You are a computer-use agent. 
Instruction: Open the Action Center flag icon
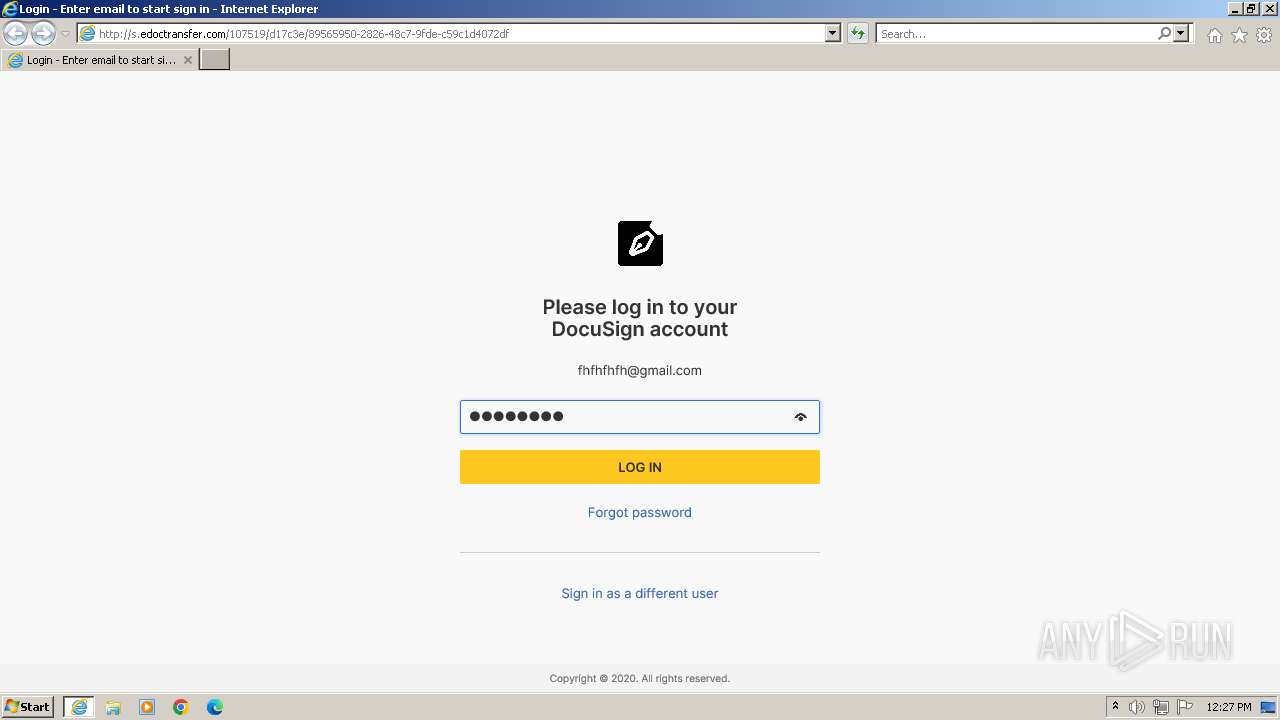pos(1185,707)
